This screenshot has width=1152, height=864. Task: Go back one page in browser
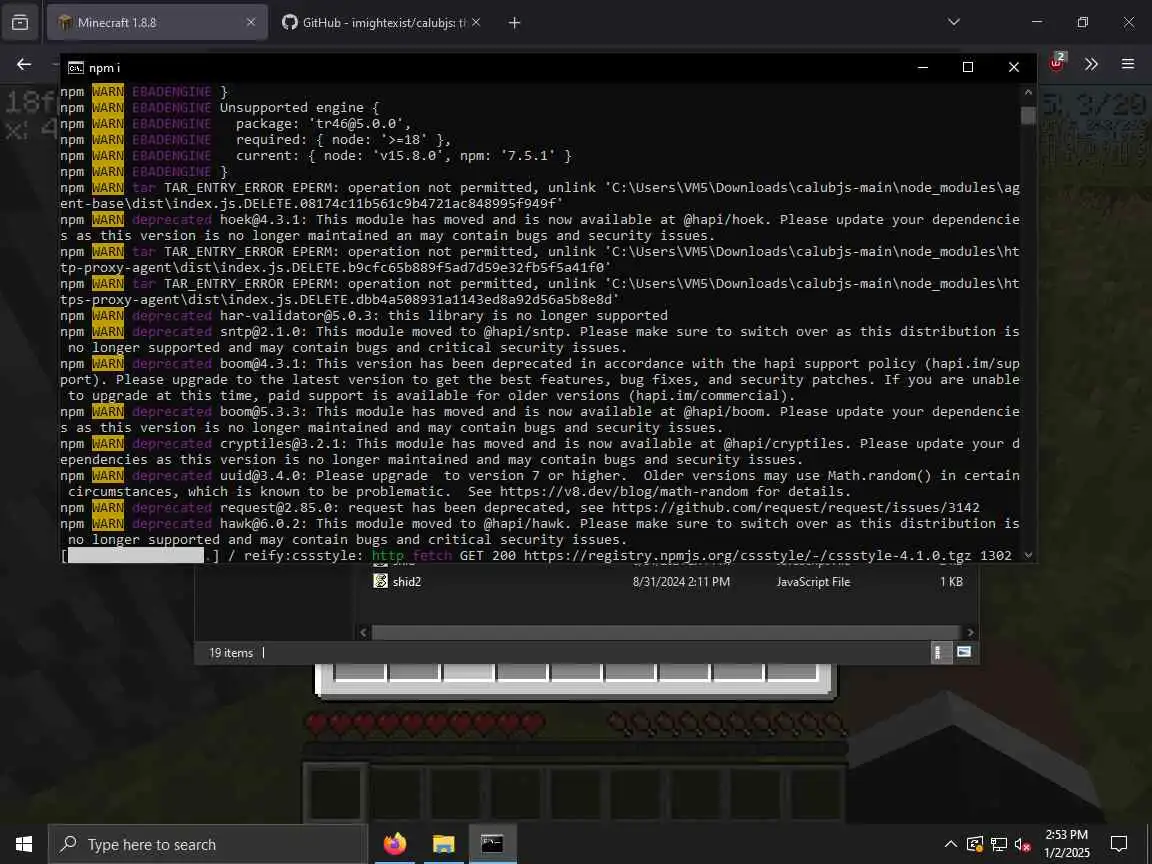click(x=24, y=65)
